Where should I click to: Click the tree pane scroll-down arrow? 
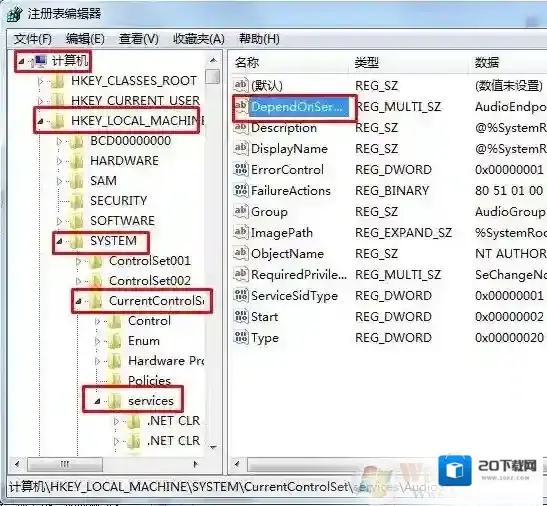213,447
